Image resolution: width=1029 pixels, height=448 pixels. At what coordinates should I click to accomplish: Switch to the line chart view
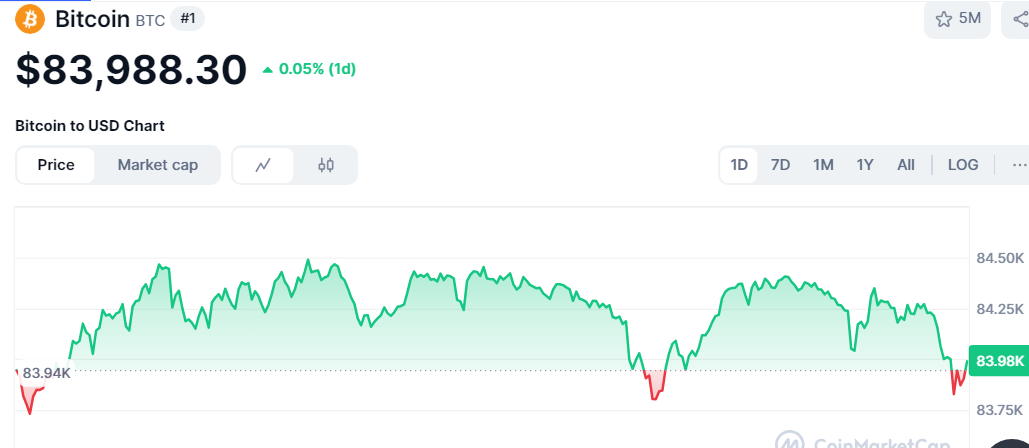point(263,165)
